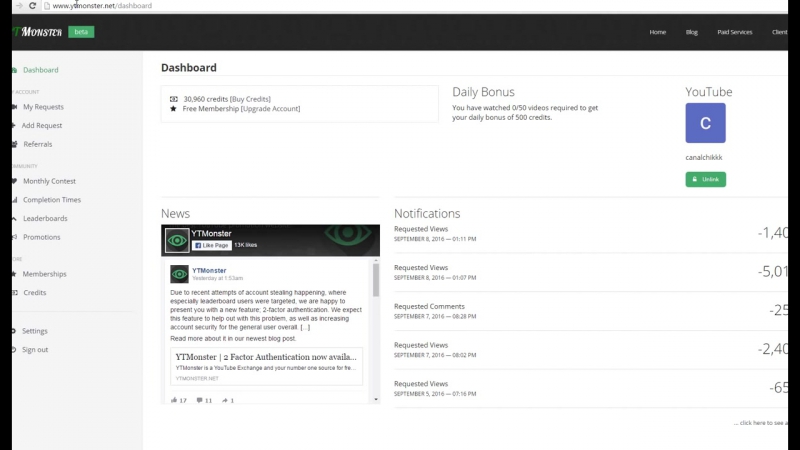The height and width of the screenshot is (450, 800).
Task: Like the post using thumbs-up icon
Action: (x=174, y=401)
